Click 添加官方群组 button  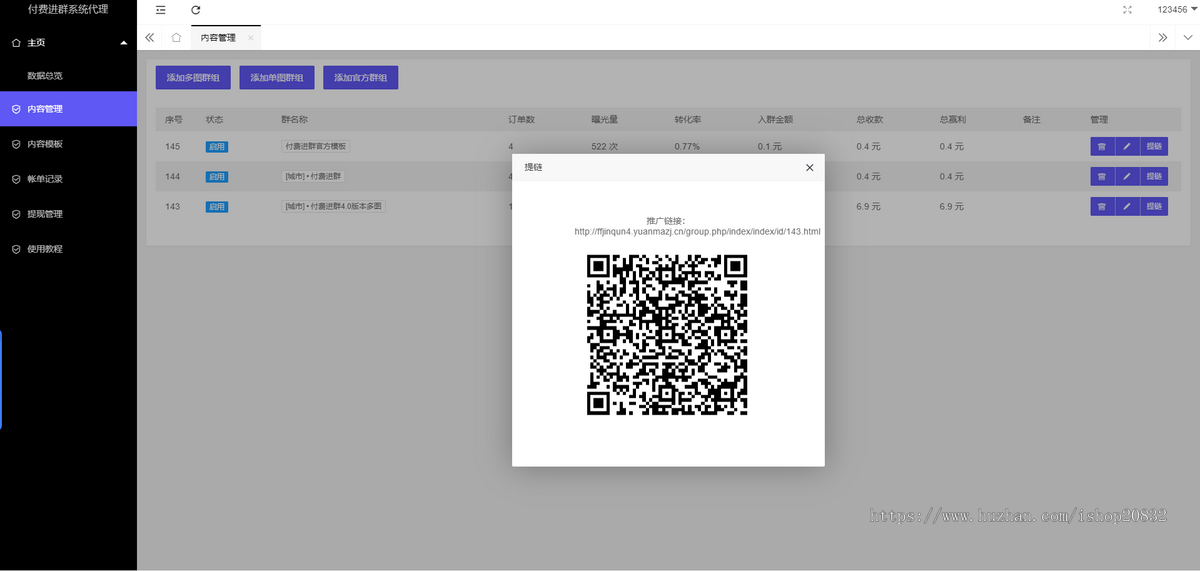[x=361, y=78]
